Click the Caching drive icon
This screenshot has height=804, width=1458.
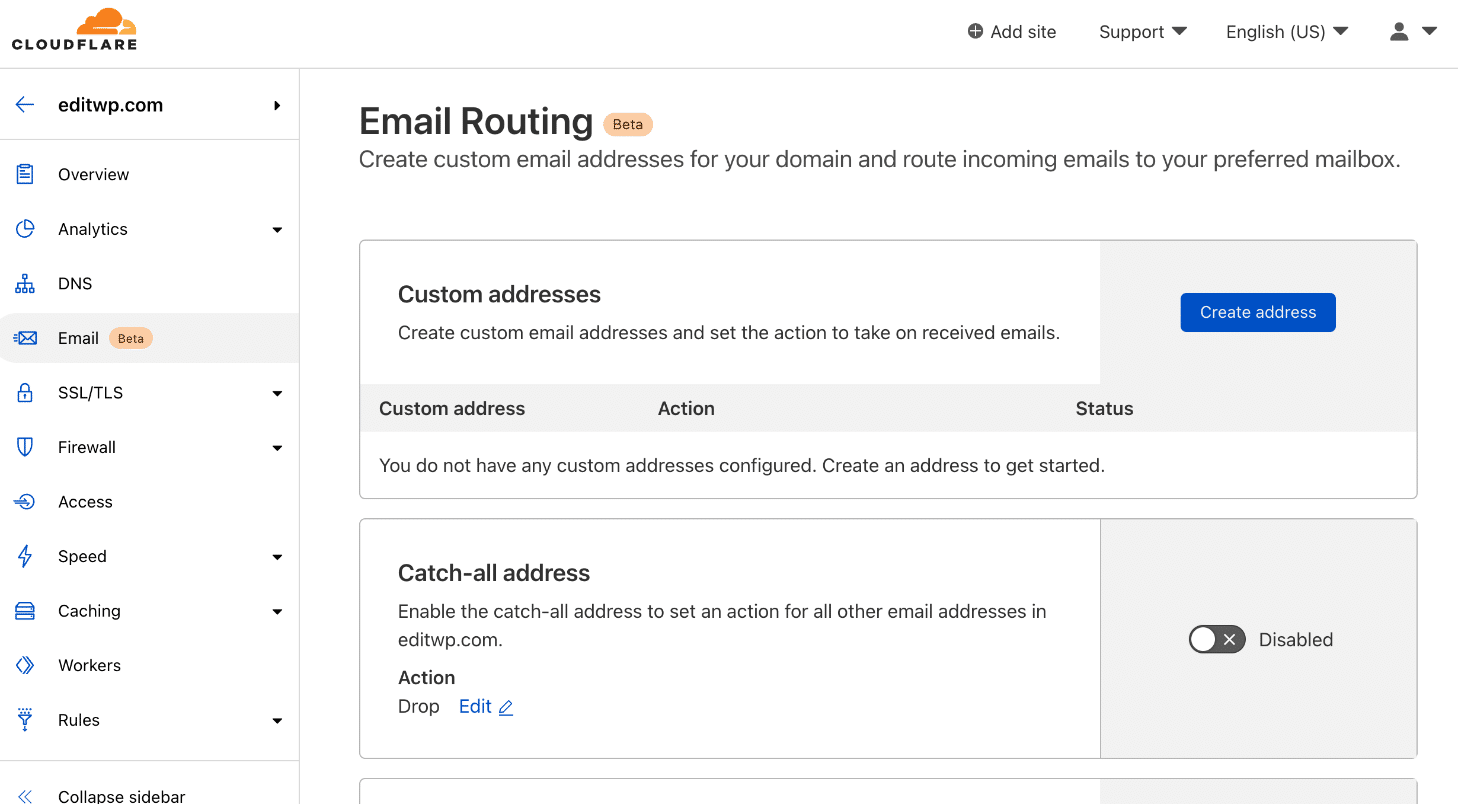tap(25, 611)
